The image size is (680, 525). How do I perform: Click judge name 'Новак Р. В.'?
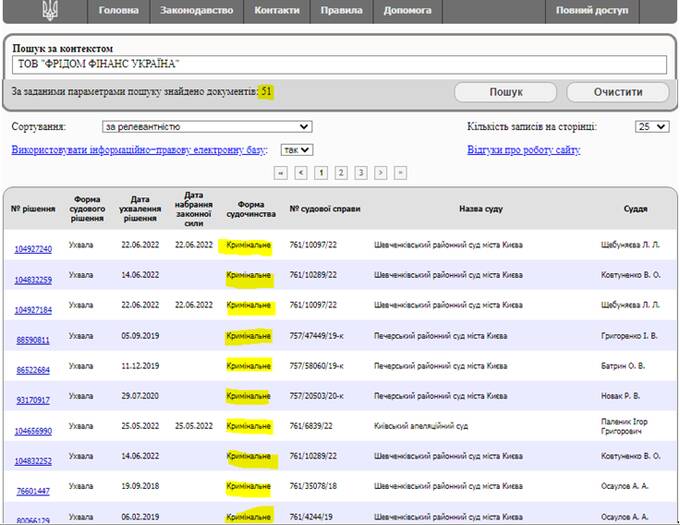(620, 395)
